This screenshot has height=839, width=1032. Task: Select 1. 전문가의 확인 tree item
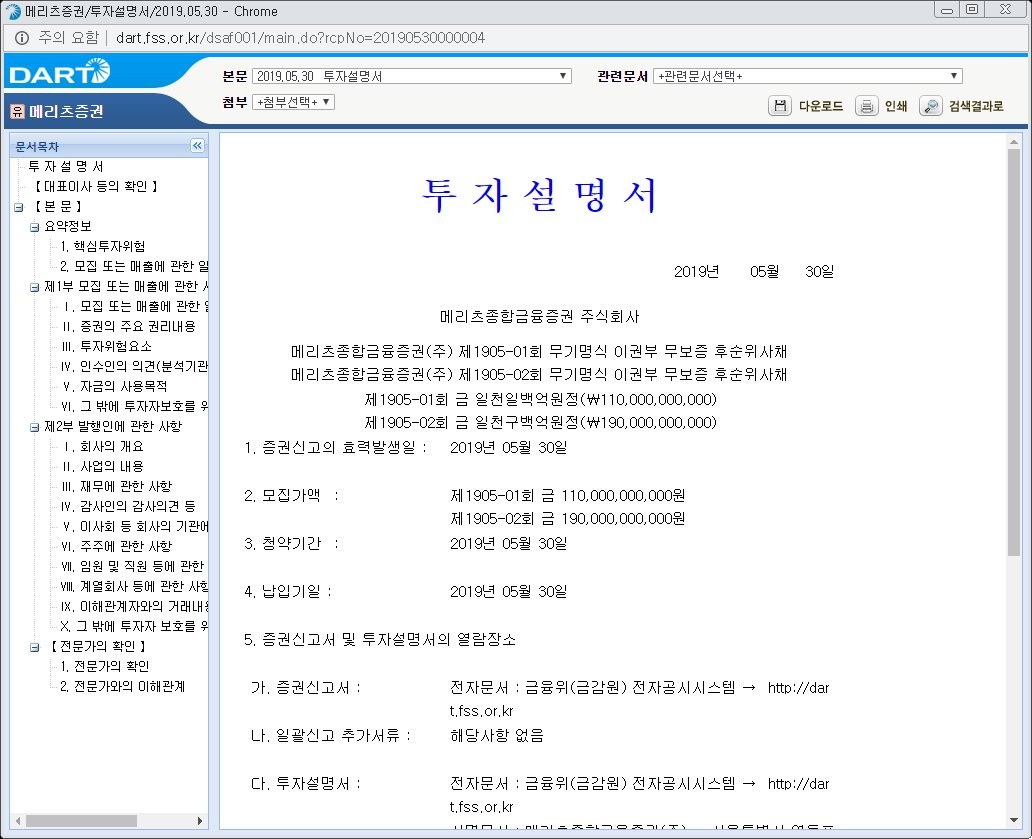click(105, 666)
